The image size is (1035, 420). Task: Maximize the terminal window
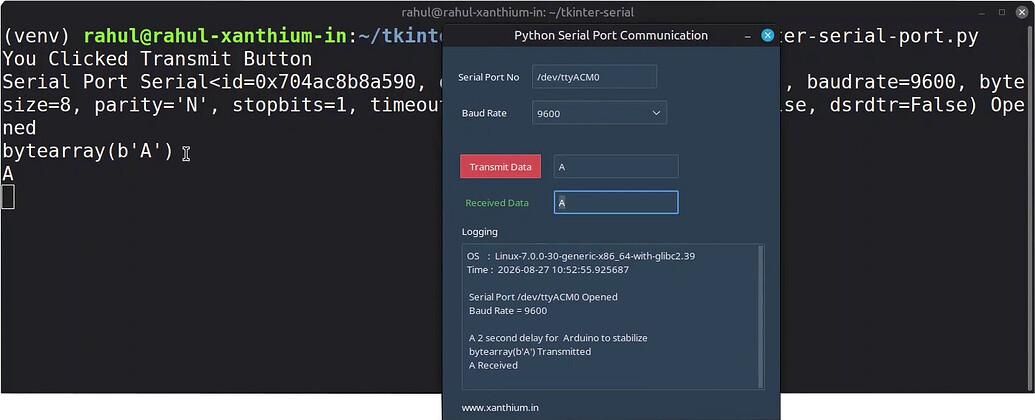tap(1001, 12)
